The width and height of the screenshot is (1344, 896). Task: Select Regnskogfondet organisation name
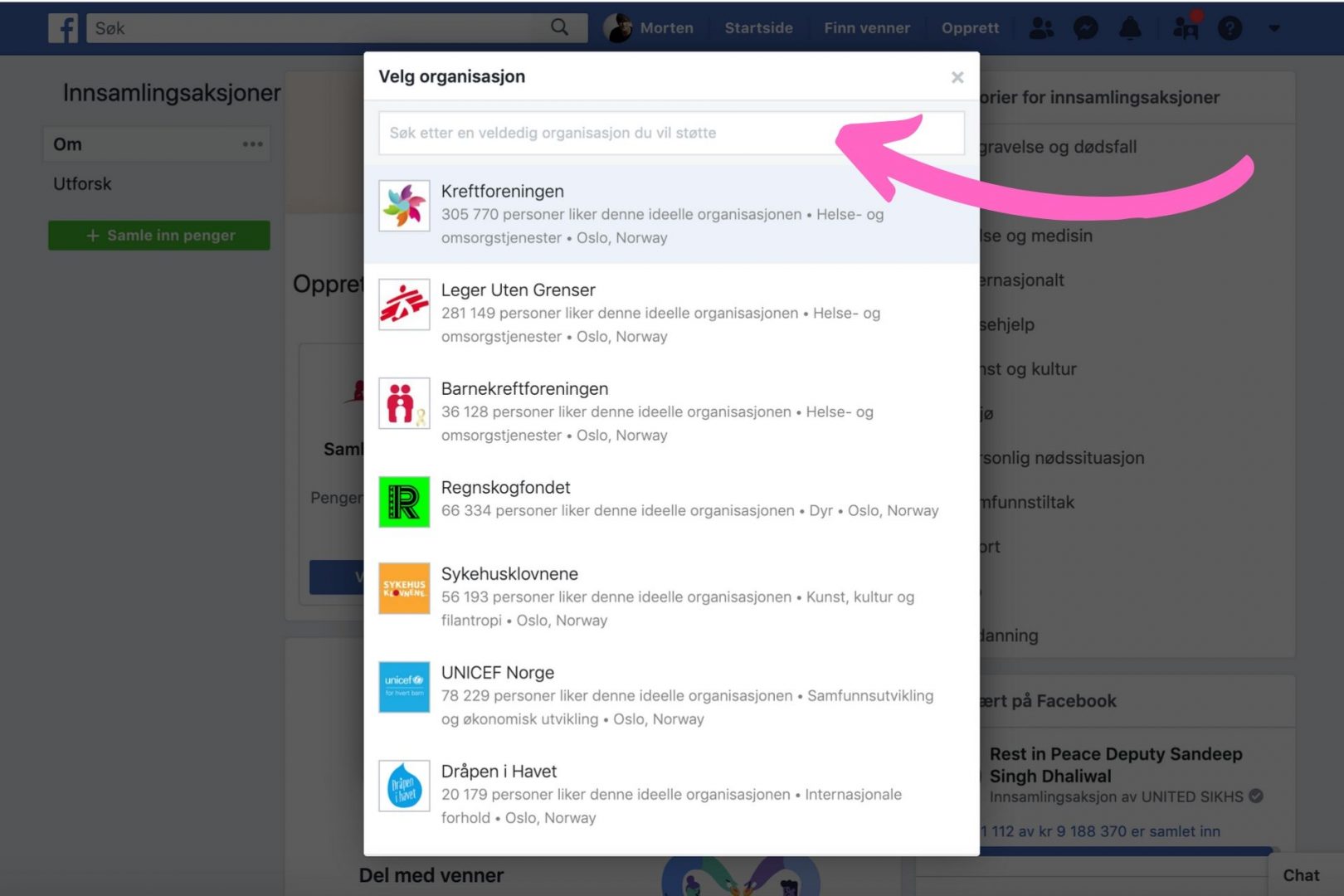tap(506, 488)
